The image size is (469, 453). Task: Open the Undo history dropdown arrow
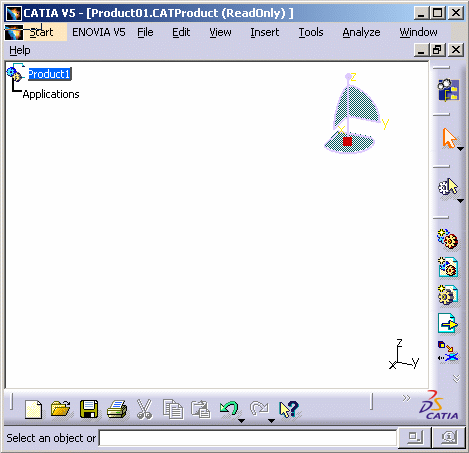tap(242, 421)
